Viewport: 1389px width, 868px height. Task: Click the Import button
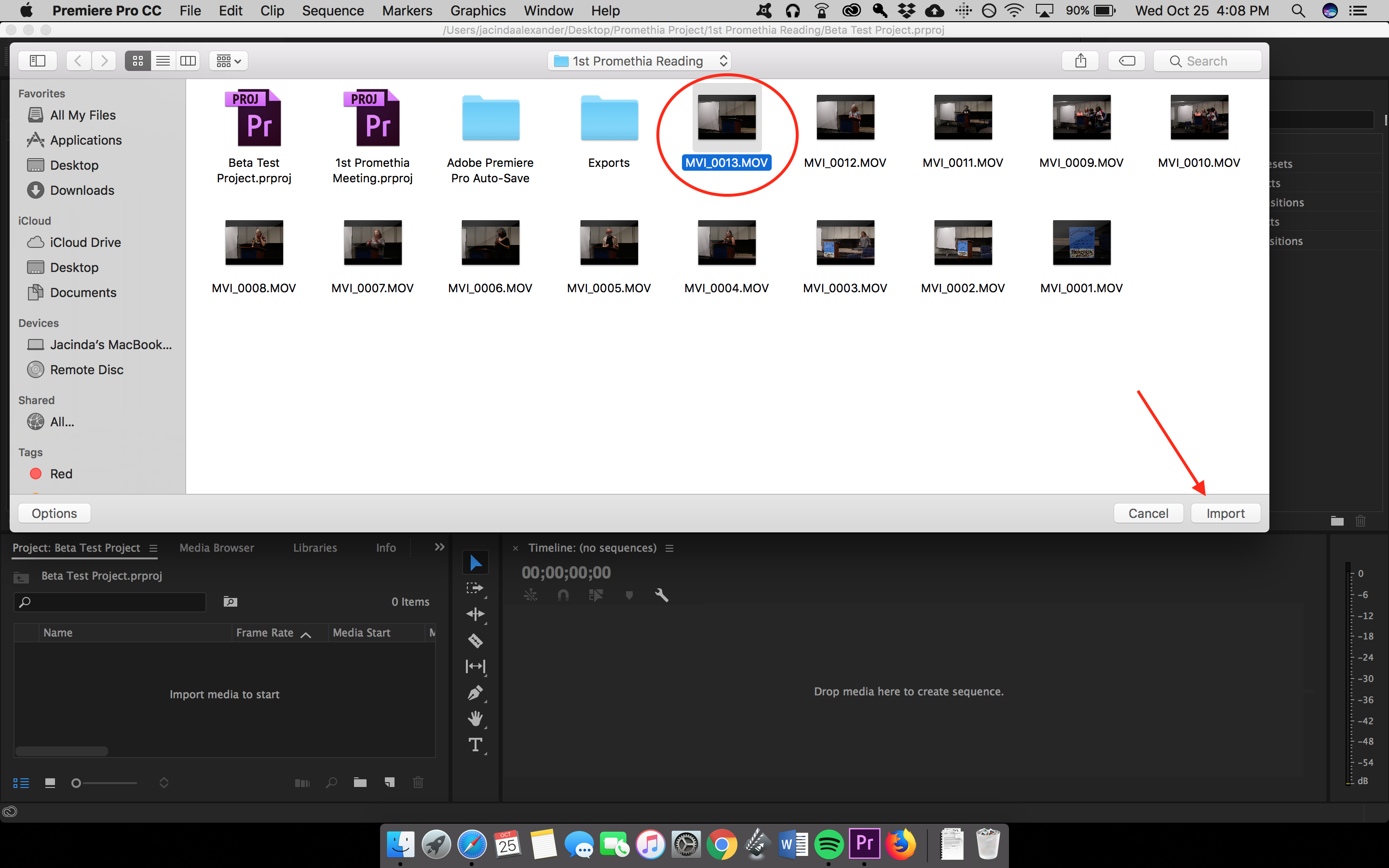pos(1226,513)
